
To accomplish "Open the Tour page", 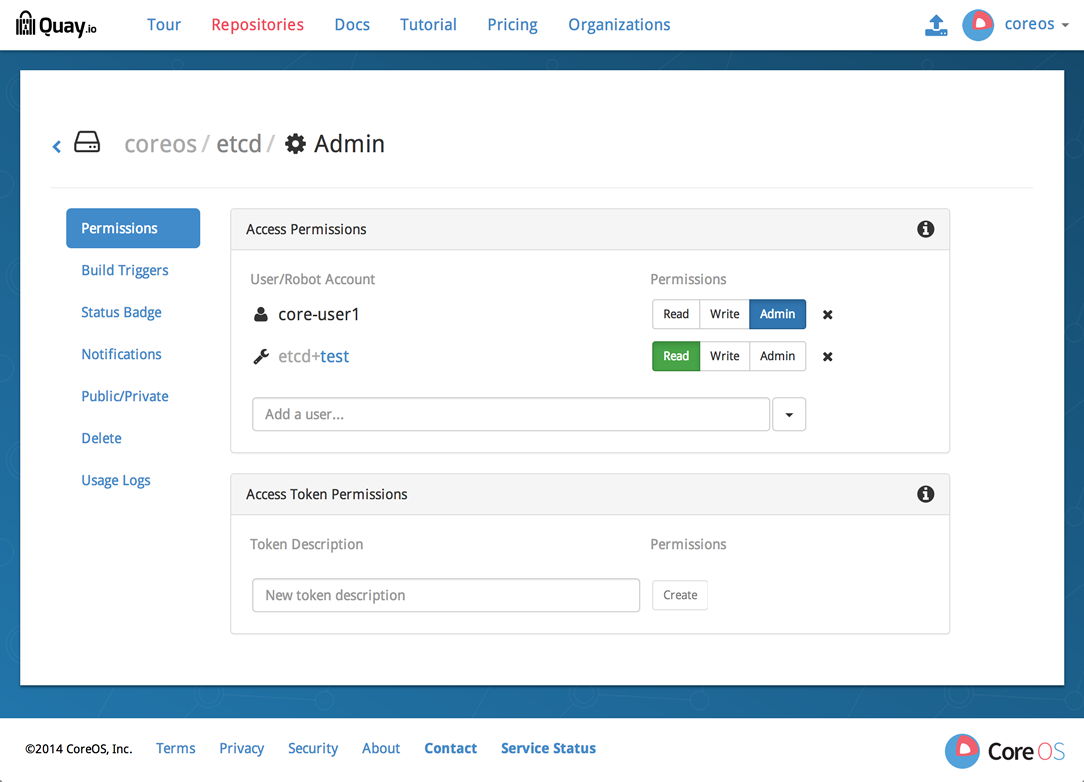I will pyautogui.click(x=164, y=25).
